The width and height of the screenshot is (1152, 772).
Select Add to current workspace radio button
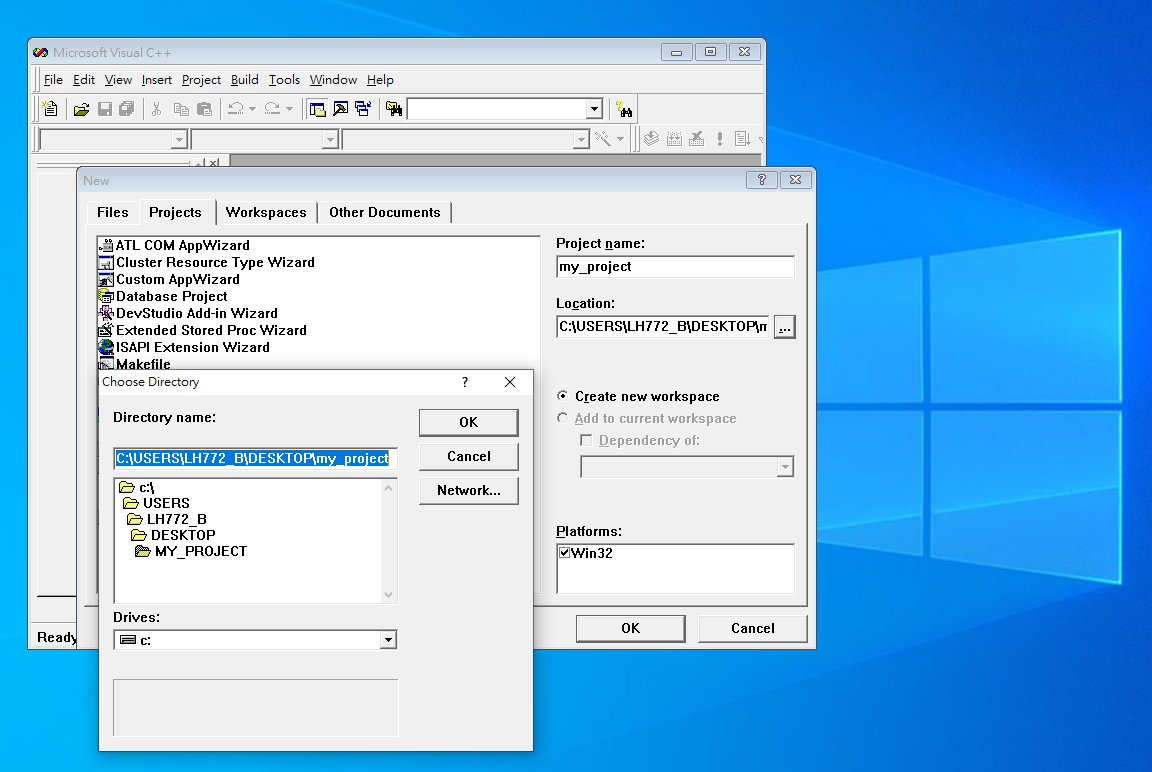coord(563,418)
